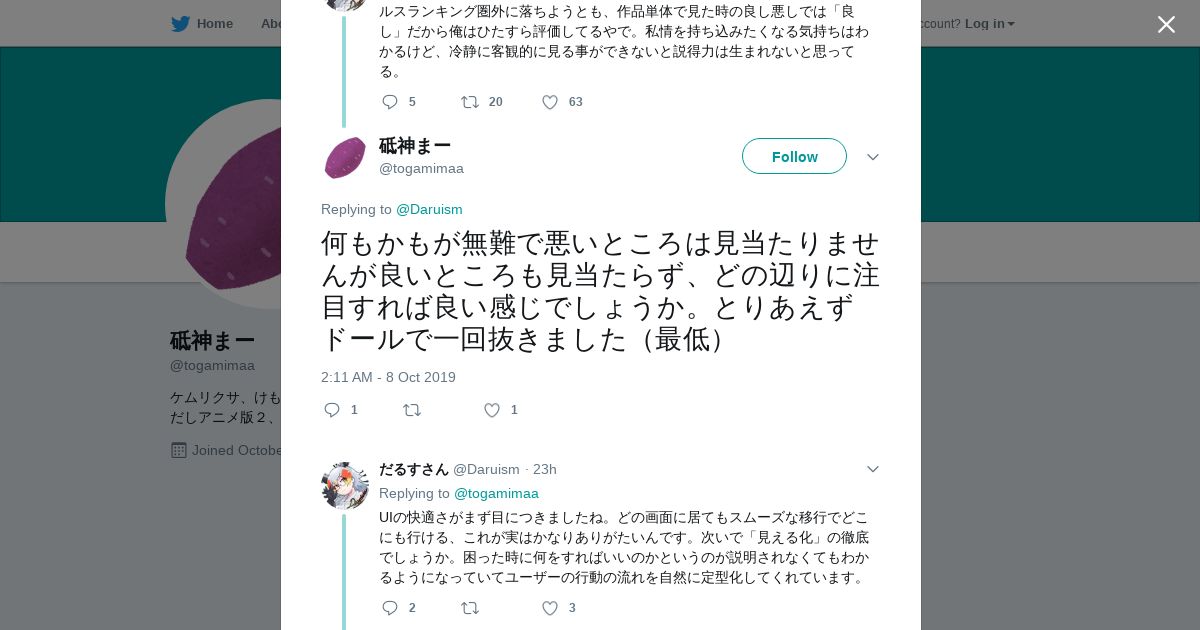The height and width of the screenshot is (630, 1200).
Task: Like the main tweet by 砥神まー
Action: (492, 410)
